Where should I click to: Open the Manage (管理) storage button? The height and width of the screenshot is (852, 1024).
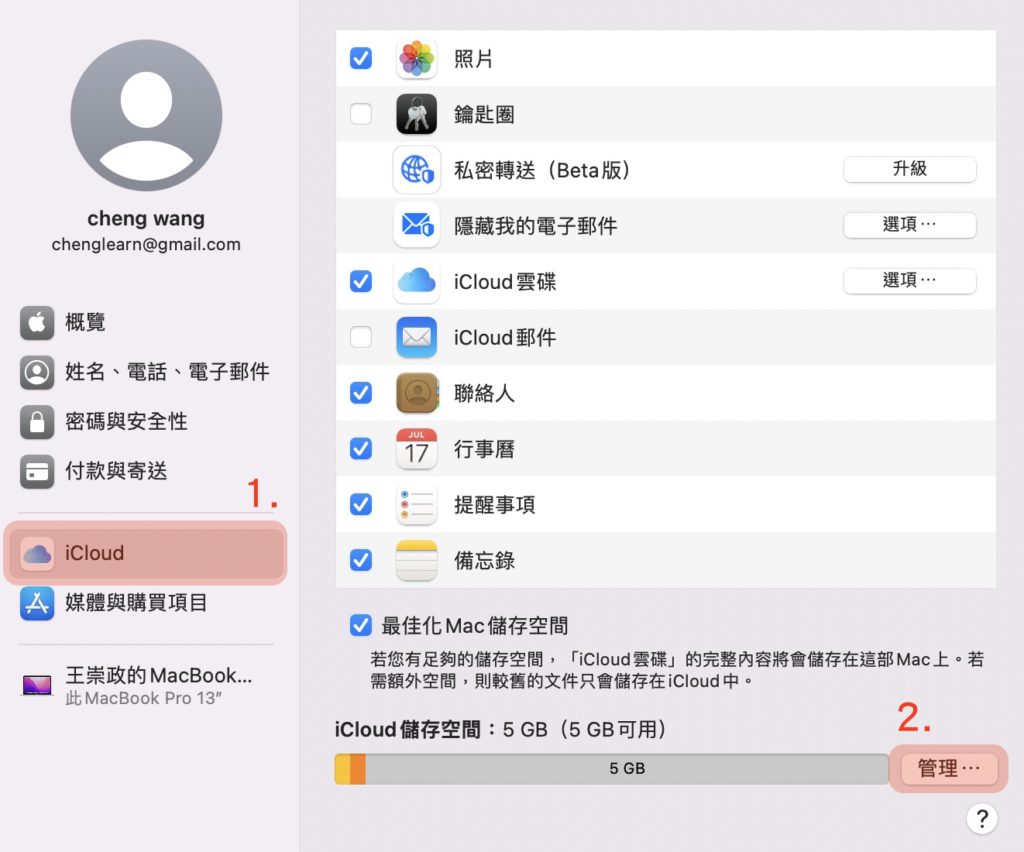click(x=948, y=769)
